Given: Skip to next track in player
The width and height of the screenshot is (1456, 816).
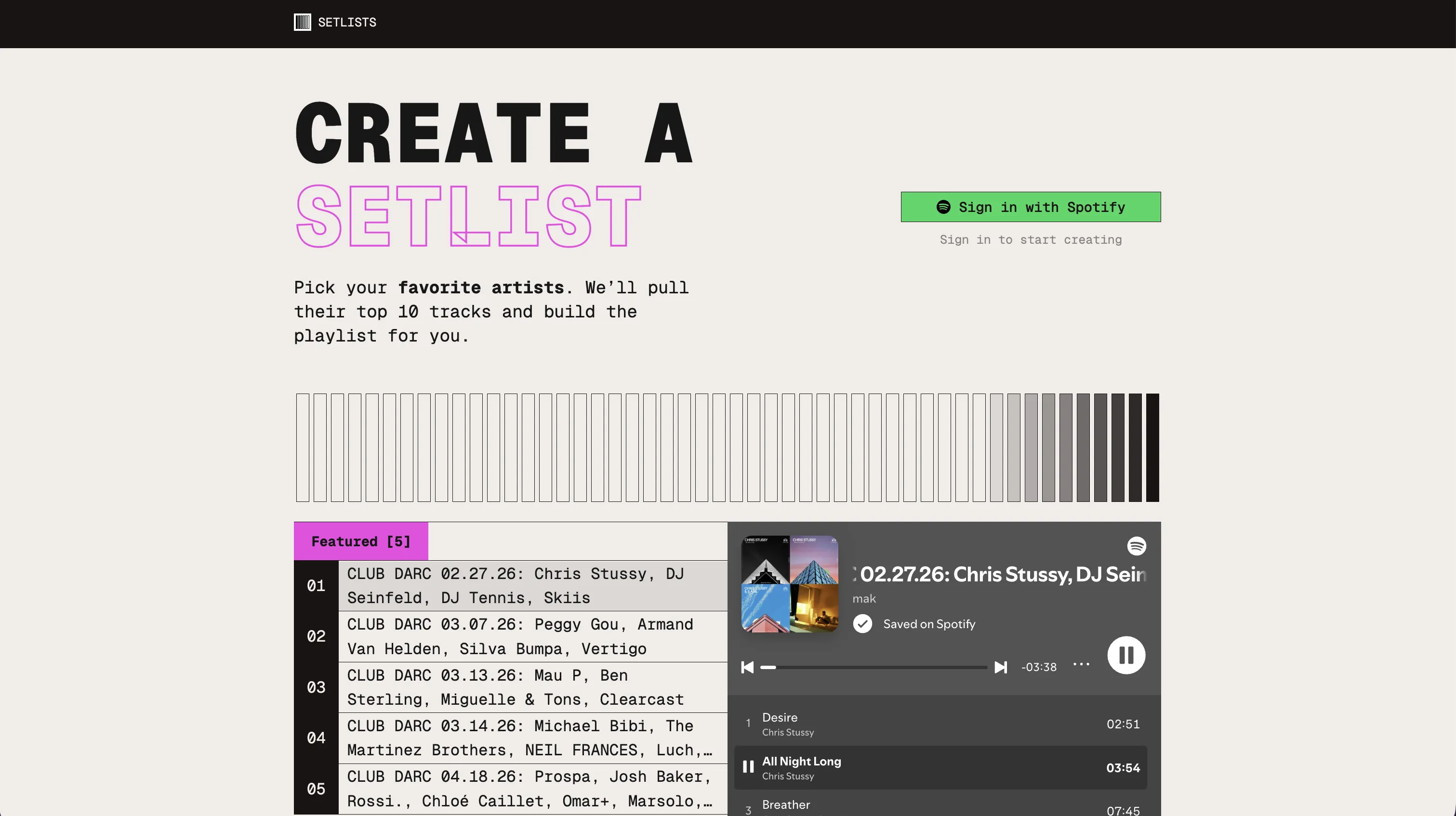Looking at the screenshot, I should click(x=1000, y=667).
